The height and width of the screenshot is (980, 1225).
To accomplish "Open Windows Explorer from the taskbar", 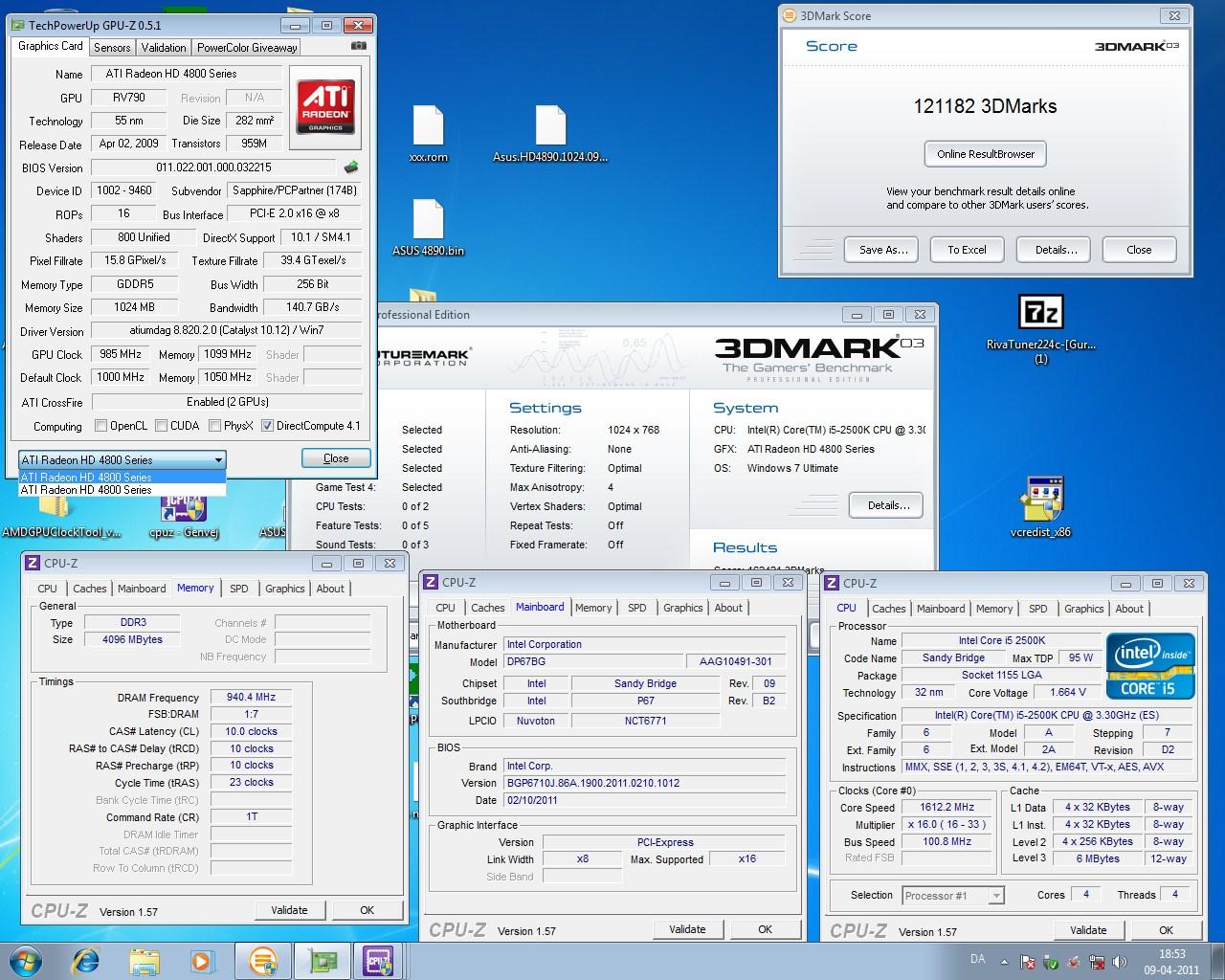I will click(145, 960).
